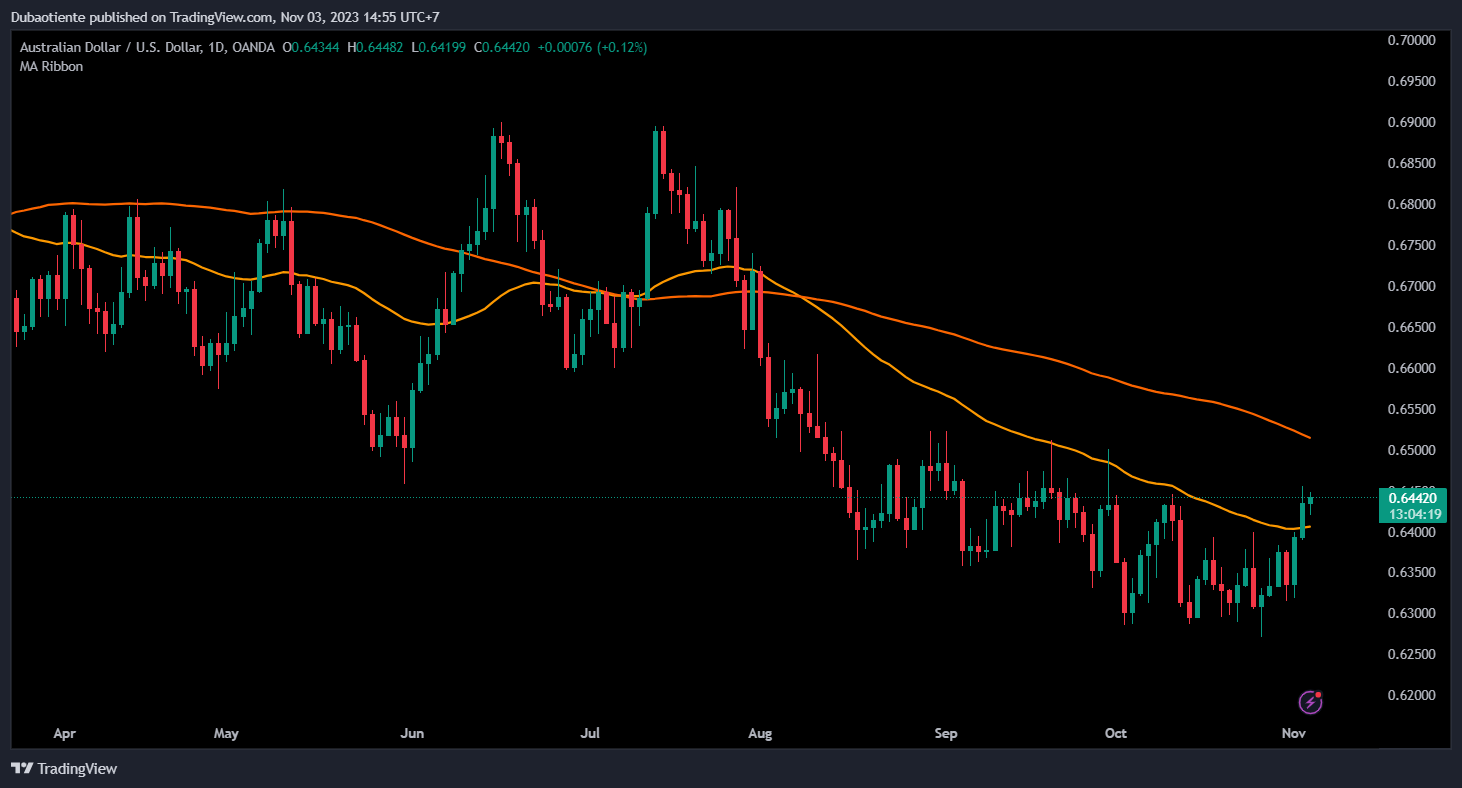
Task: Click the 0.69000 price axis label
Action: 1412,122
